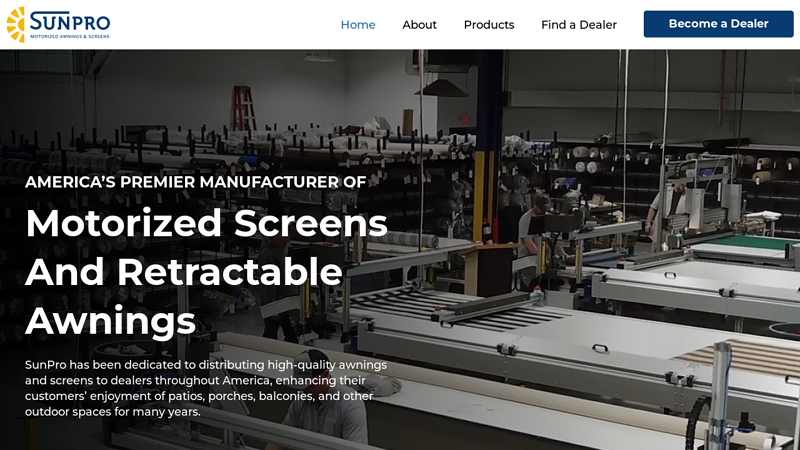Screen dimensions: 800x450
Task: Go to the Home menu item
Action: click(358, 25)
